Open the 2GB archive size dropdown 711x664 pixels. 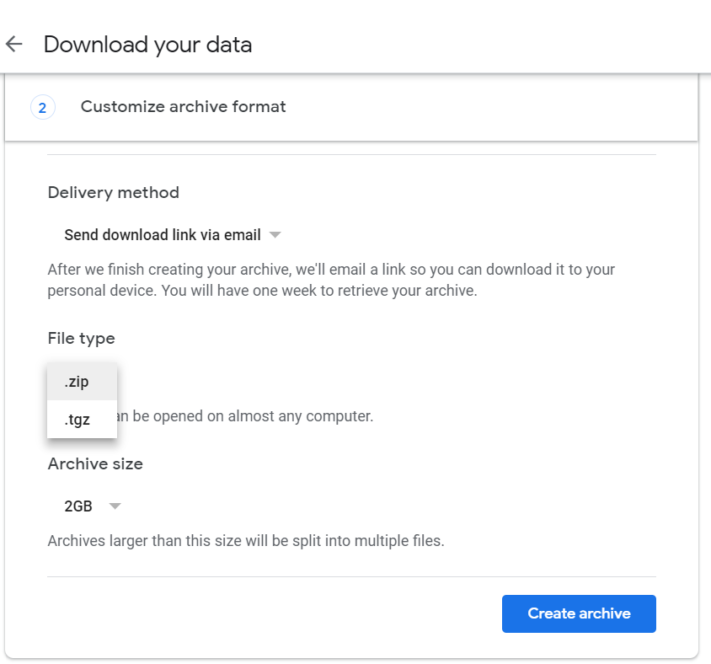tap(78, 506)
